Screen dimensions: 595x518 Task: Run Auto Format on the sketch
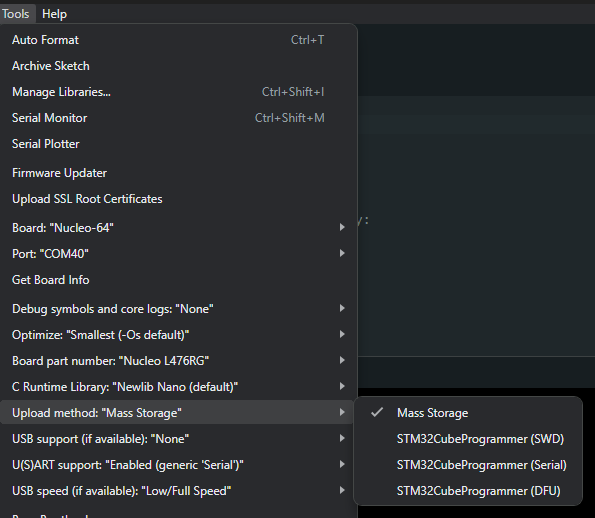(x=178, y=40)
